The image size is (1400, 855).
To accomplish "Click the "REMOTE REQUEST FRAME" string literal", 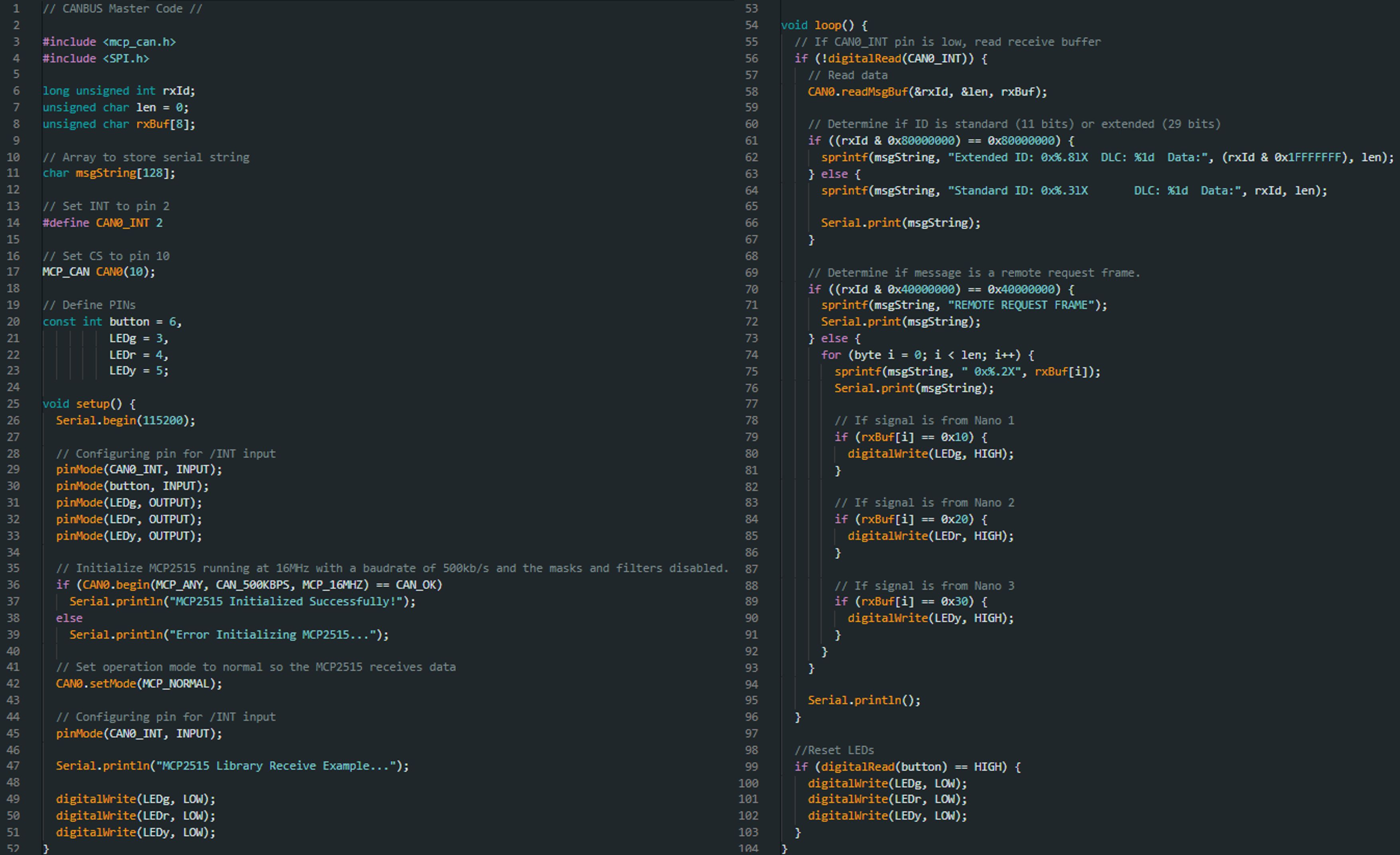I will [x=1021, y=305].
